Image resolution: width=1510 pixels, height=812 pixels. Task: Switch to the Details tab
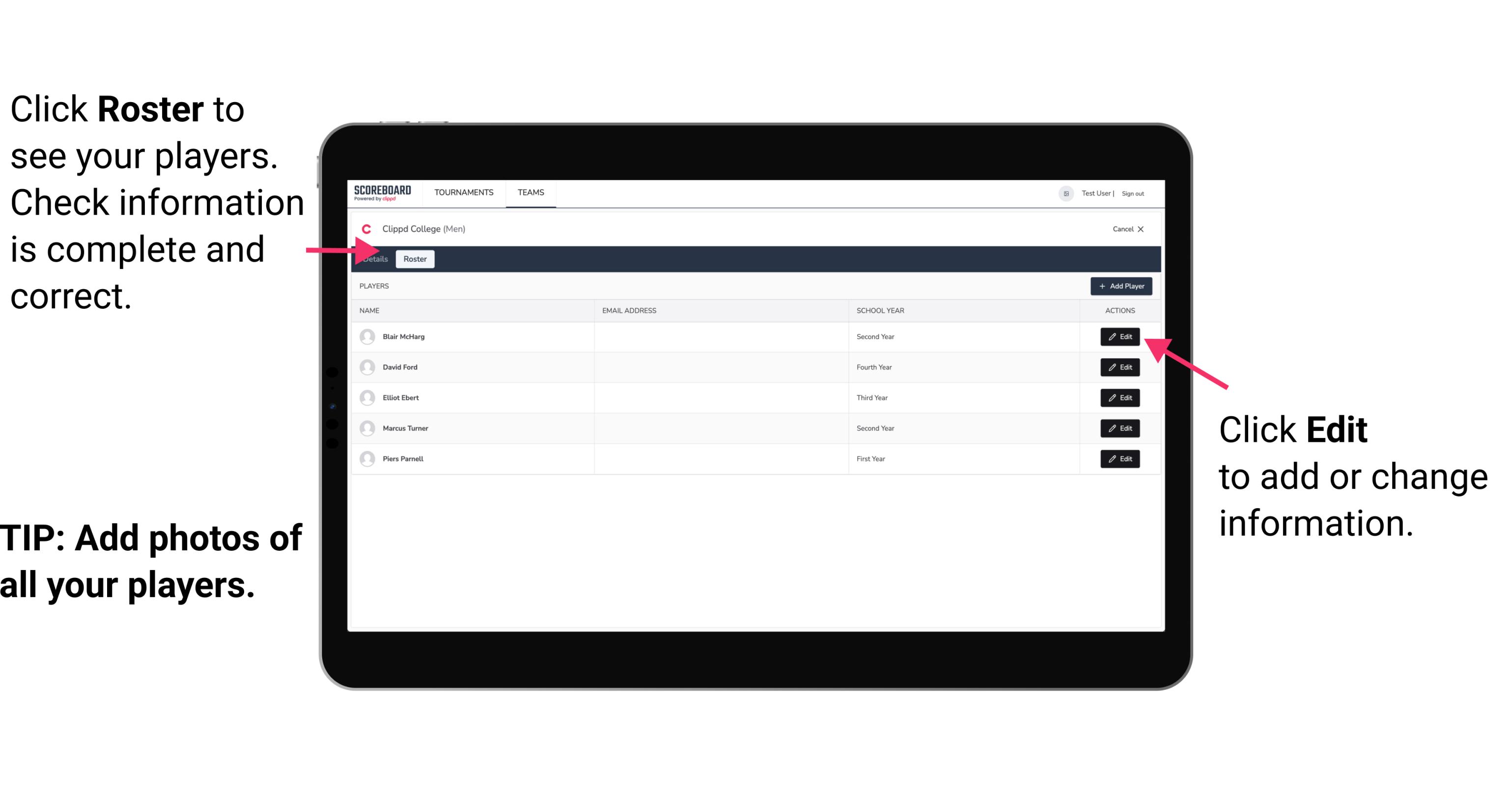pyautogui.click(x=375, y=259)
